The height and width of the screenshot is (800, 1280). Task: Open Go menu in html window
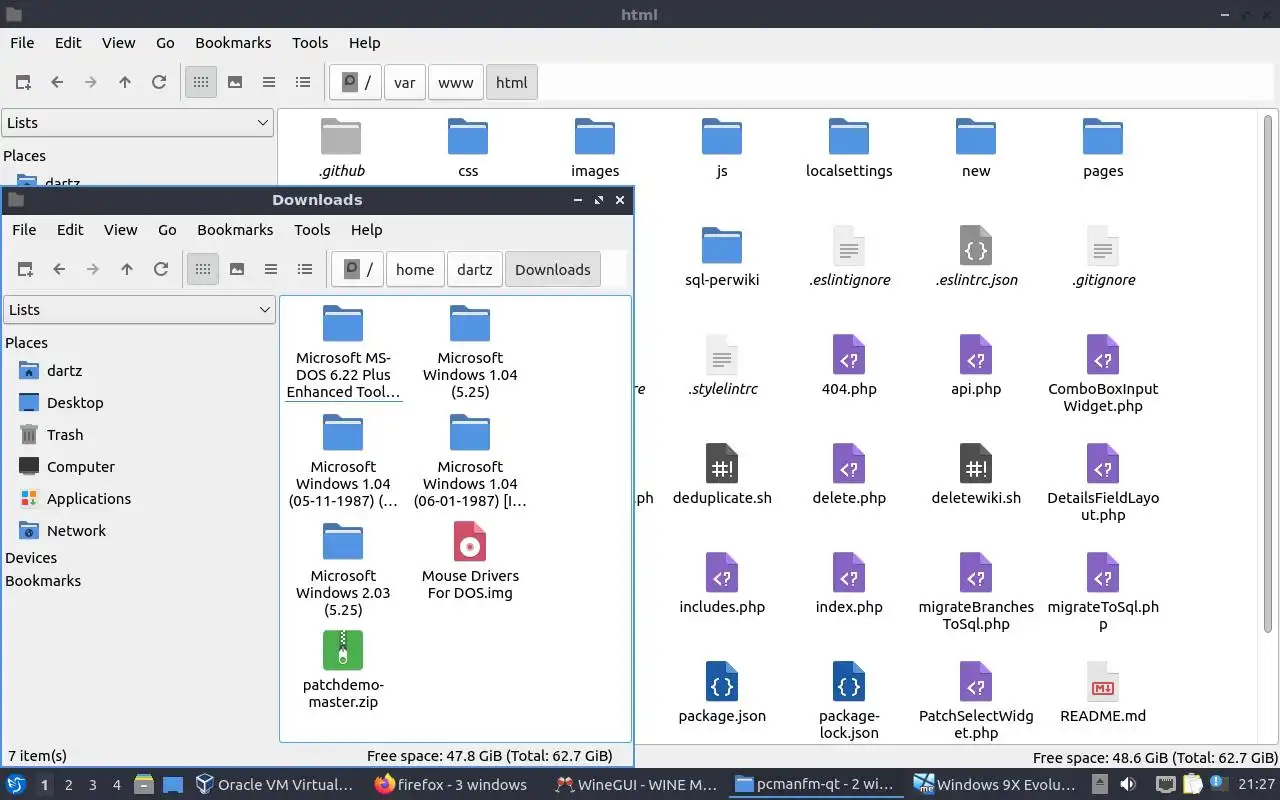pos(165,42)
